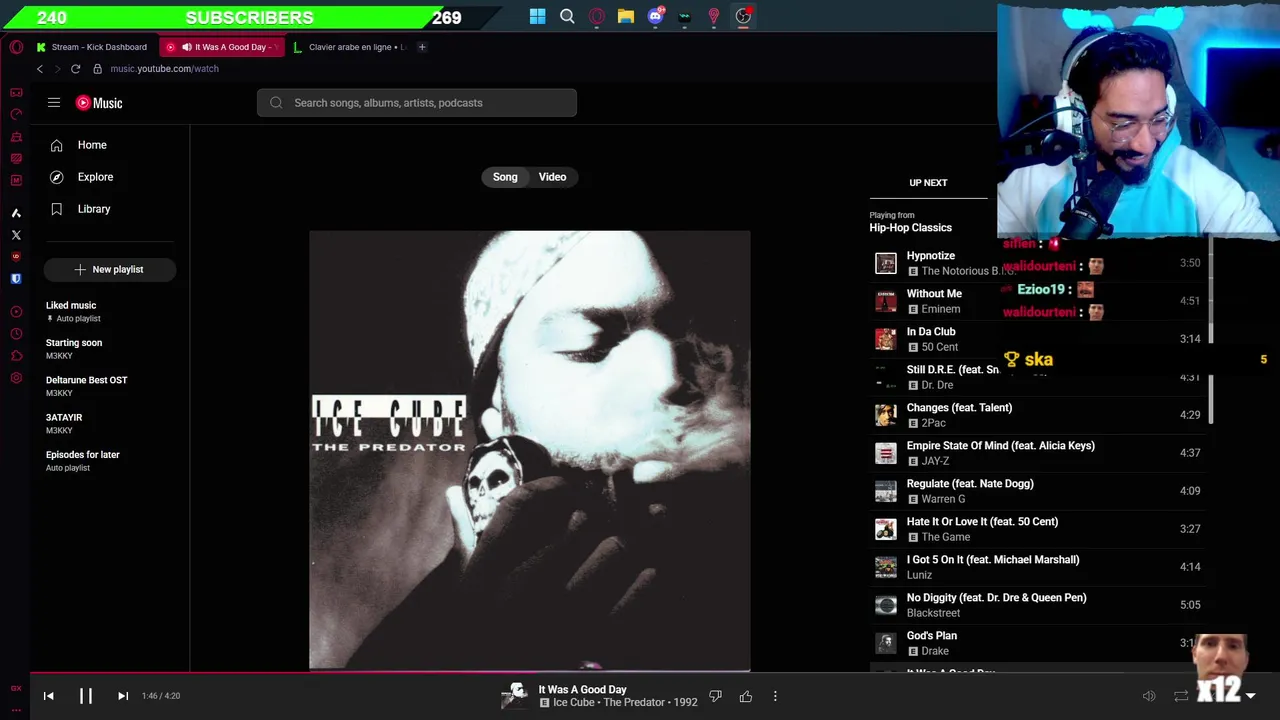1280x720 pixels.
Task: Go back in browser history
Action: 40,69
